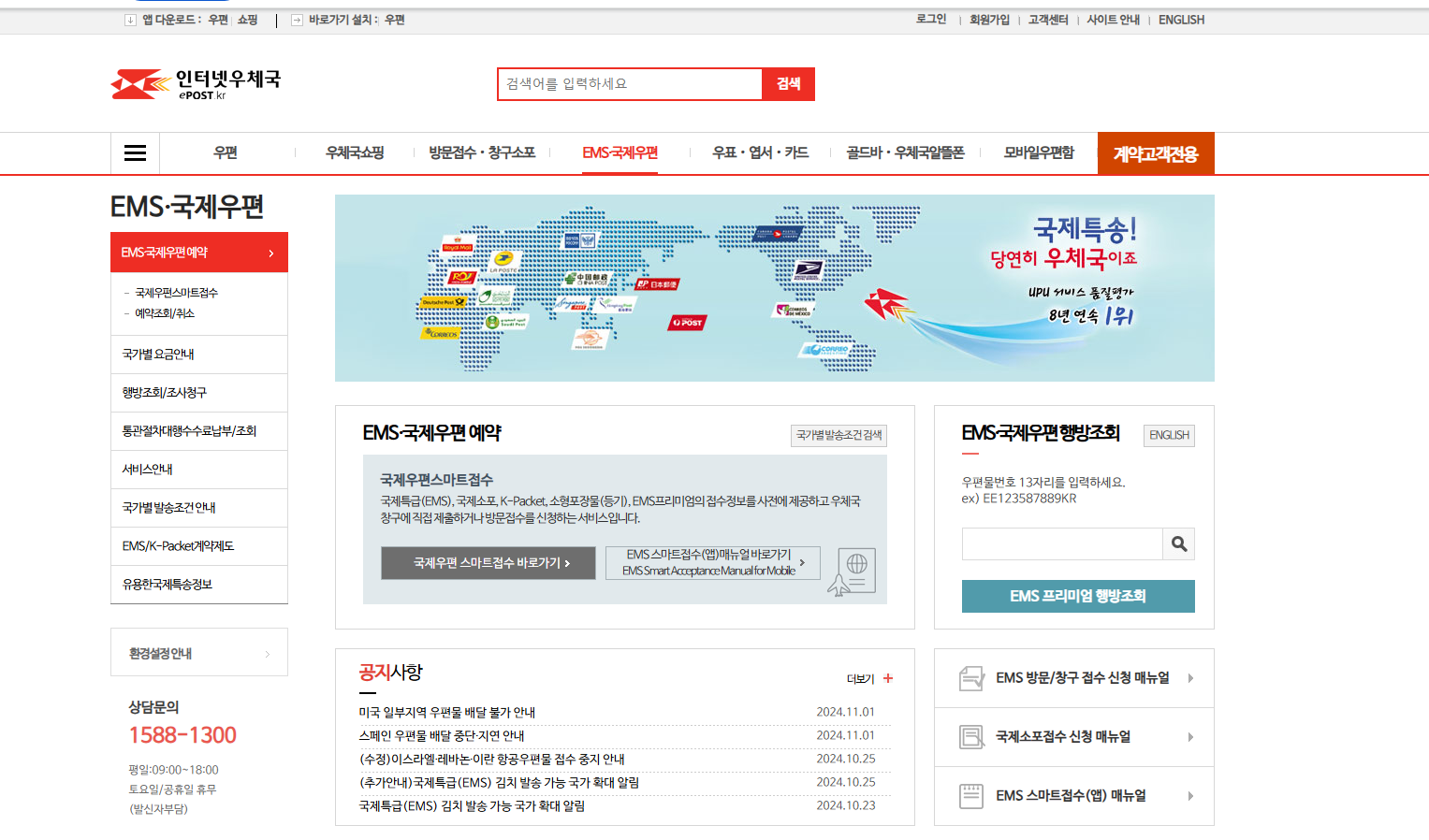Open 국가별 요금안내 sidebar item
1429x840 pixels.
tap(198, 355)
